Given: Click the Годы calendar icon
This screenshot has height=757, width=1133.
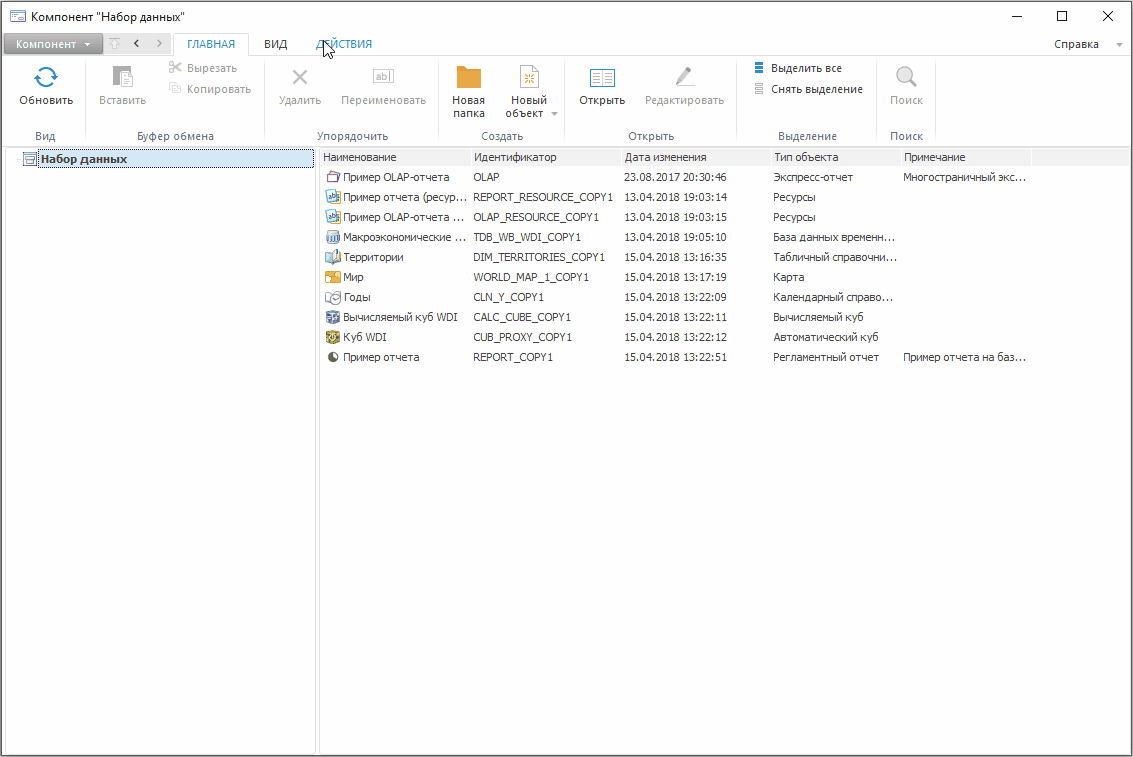Looking at the screenshot, I should point(332,297).
